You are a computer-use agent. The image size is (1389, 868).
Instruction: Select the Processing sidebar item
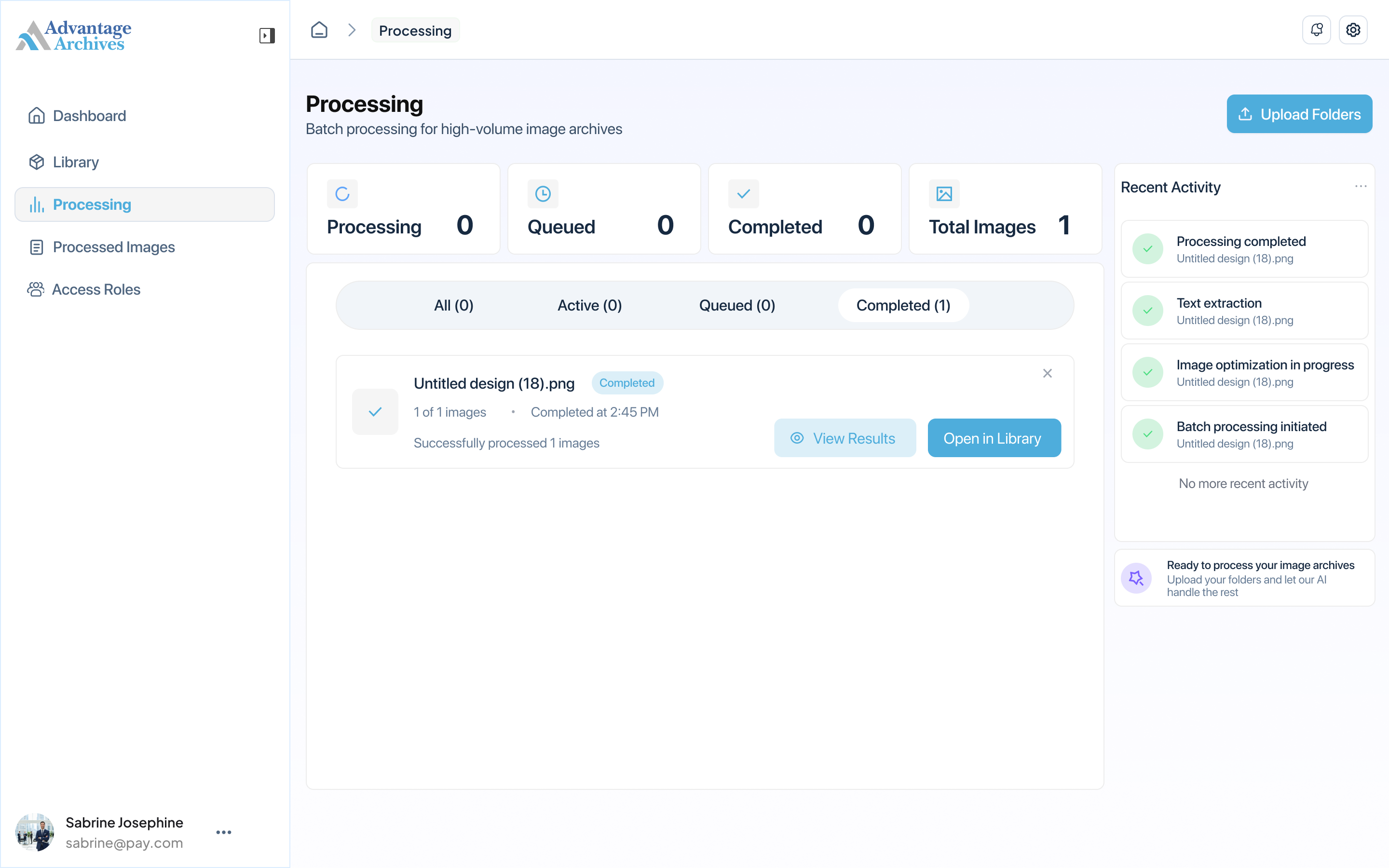(145, 204)
